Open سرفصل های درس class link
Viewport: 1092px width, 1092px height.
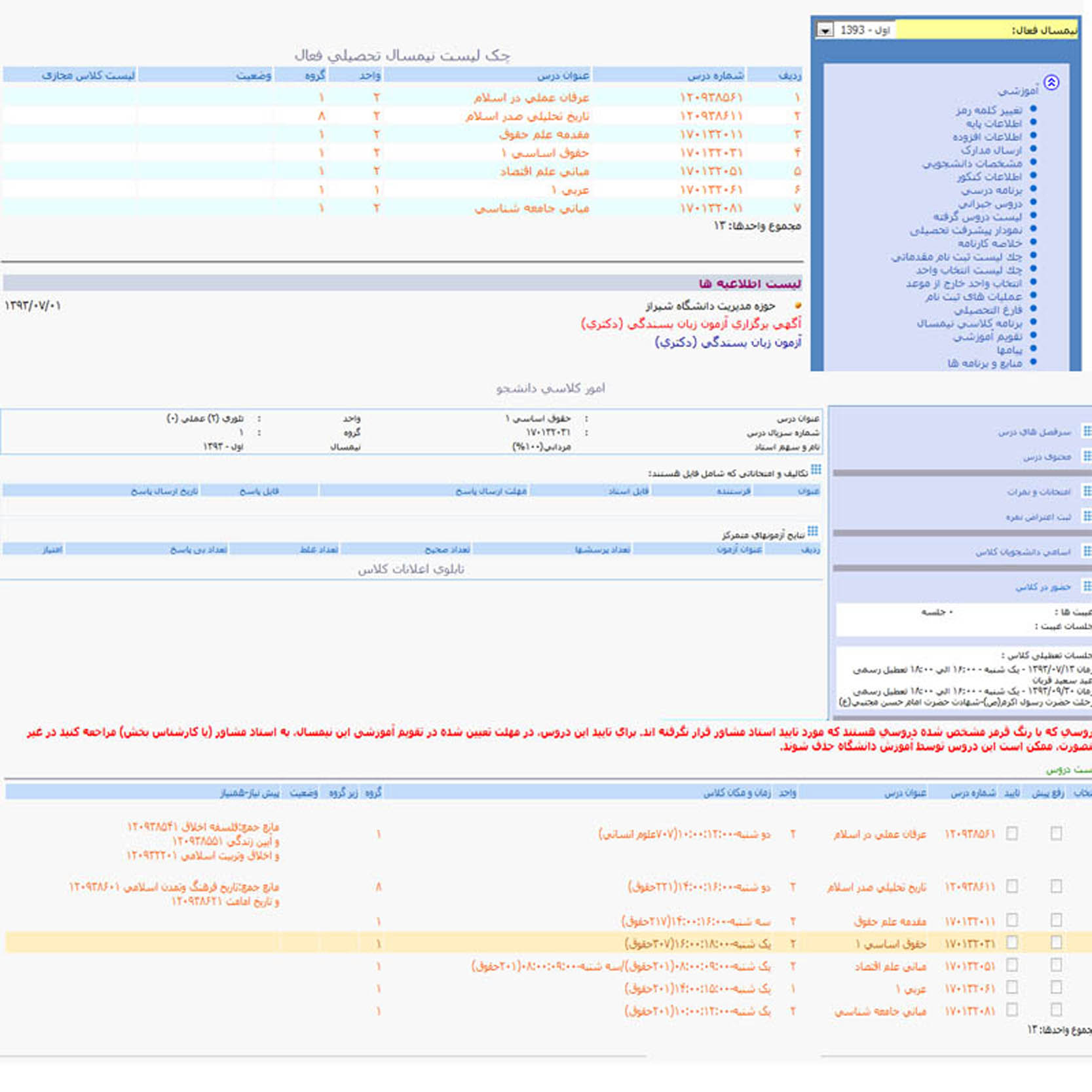[x=1035, y=432]
